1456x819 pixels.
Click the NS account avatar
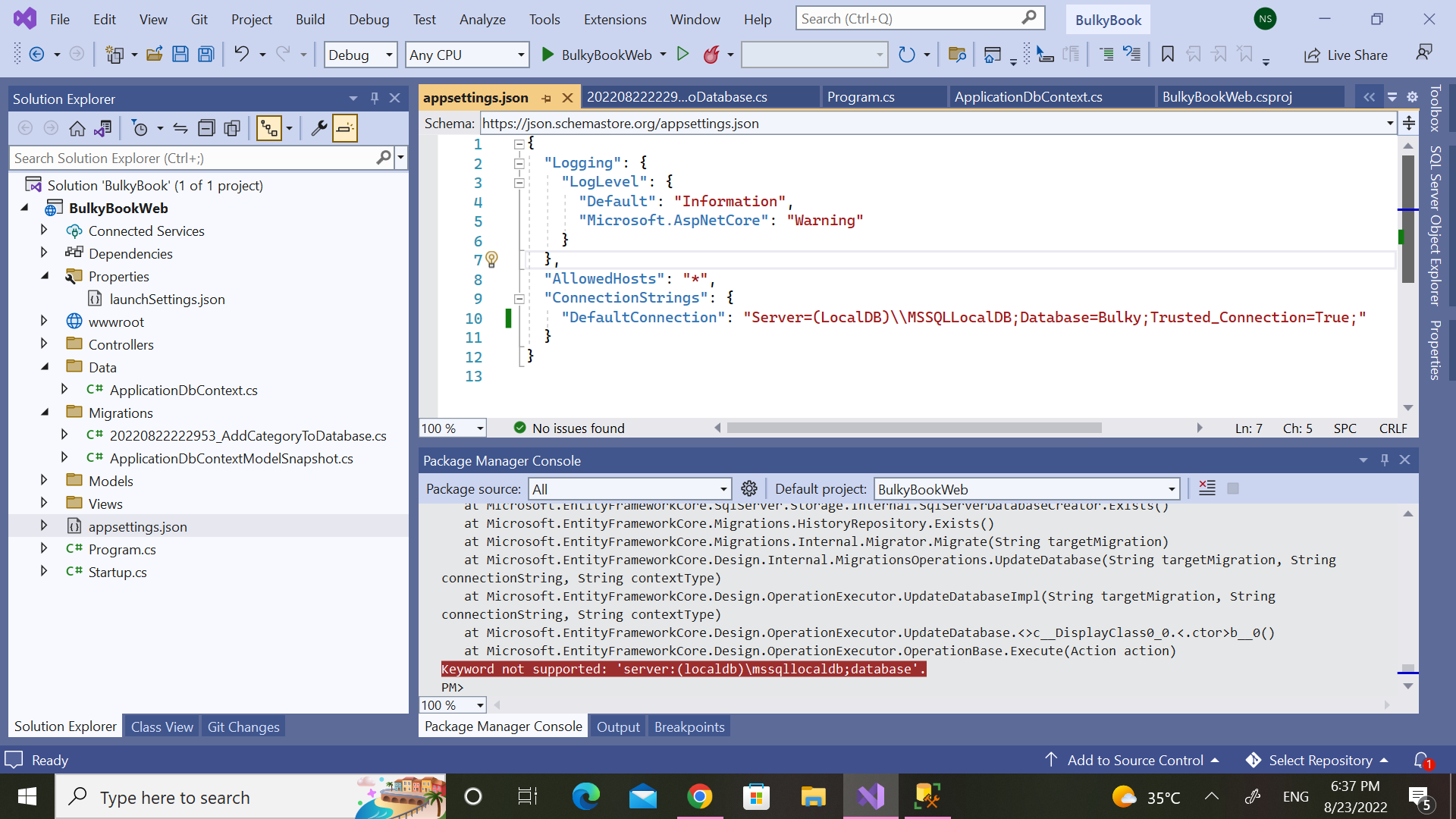(x=1265, y=19)
